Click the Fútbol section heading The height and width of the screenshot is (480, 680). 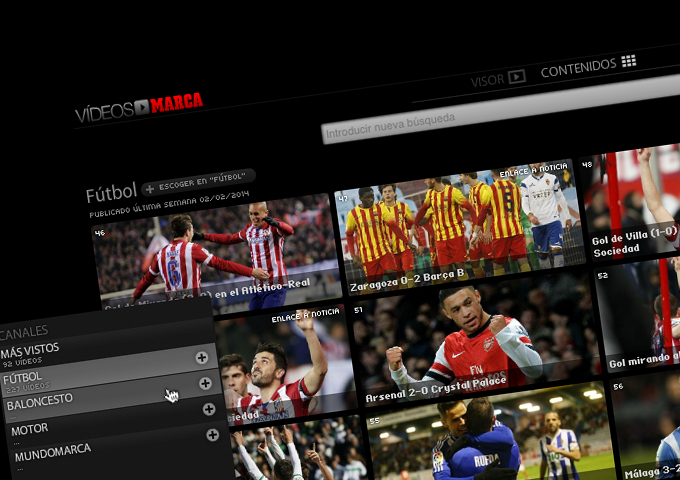tap(111, 193)
